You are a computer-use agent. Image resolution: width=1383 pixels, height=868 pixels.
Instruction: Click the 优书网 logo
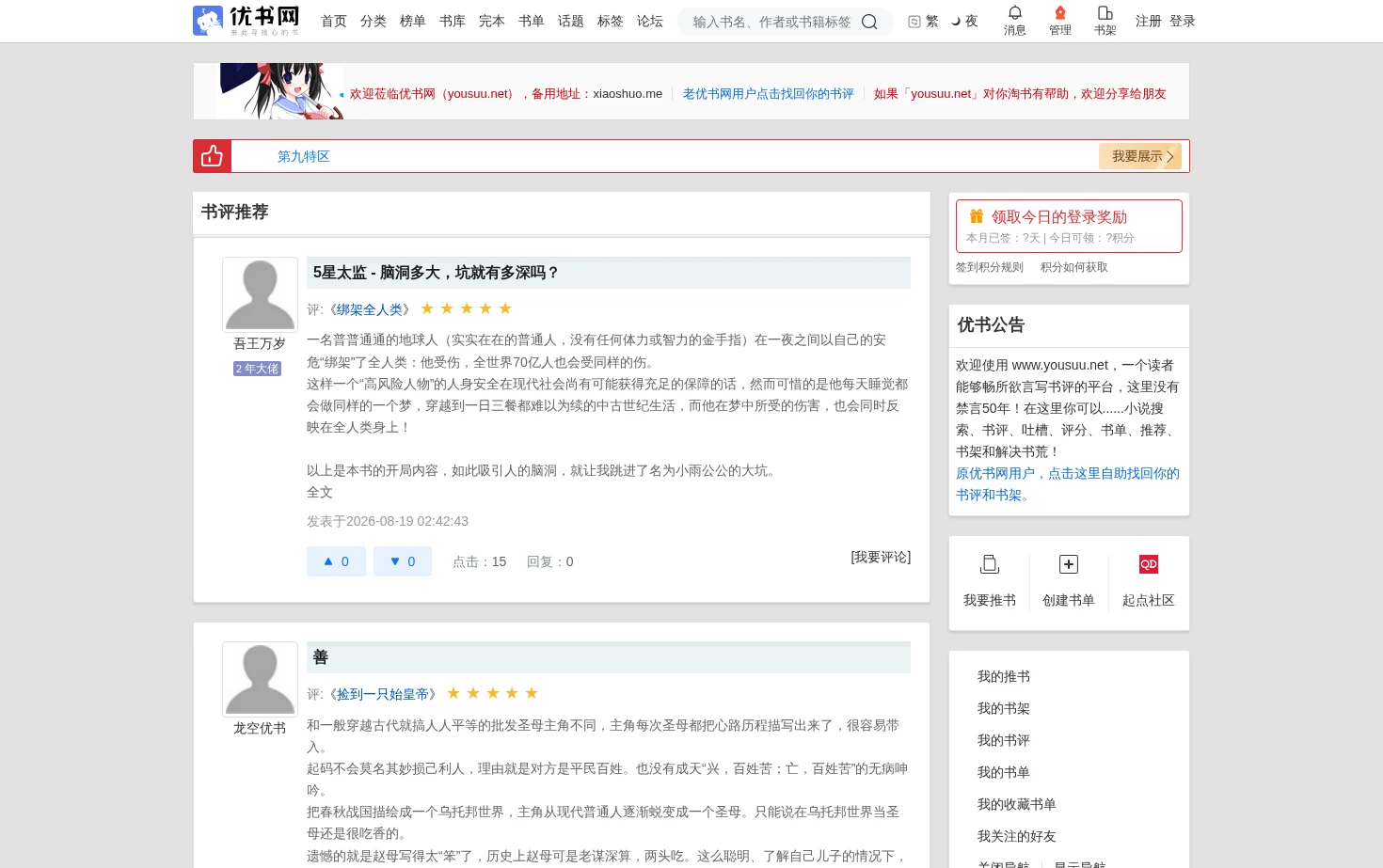pos(246,21)
